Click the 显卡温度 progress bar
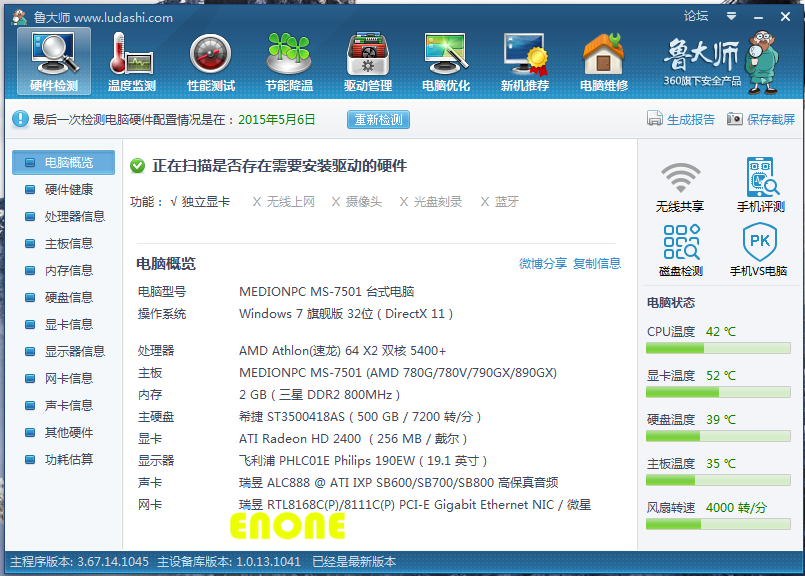The width and height of the screenshot is (805, 576). 718,393
